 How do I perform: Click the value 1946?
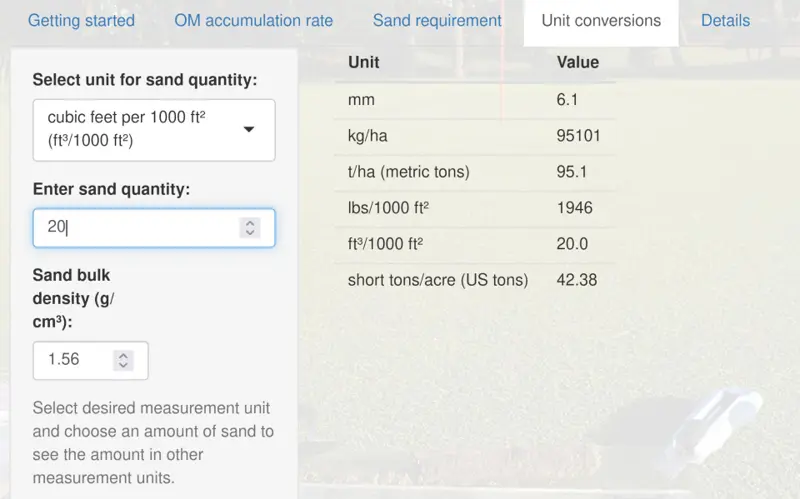(x=575, y=208)
